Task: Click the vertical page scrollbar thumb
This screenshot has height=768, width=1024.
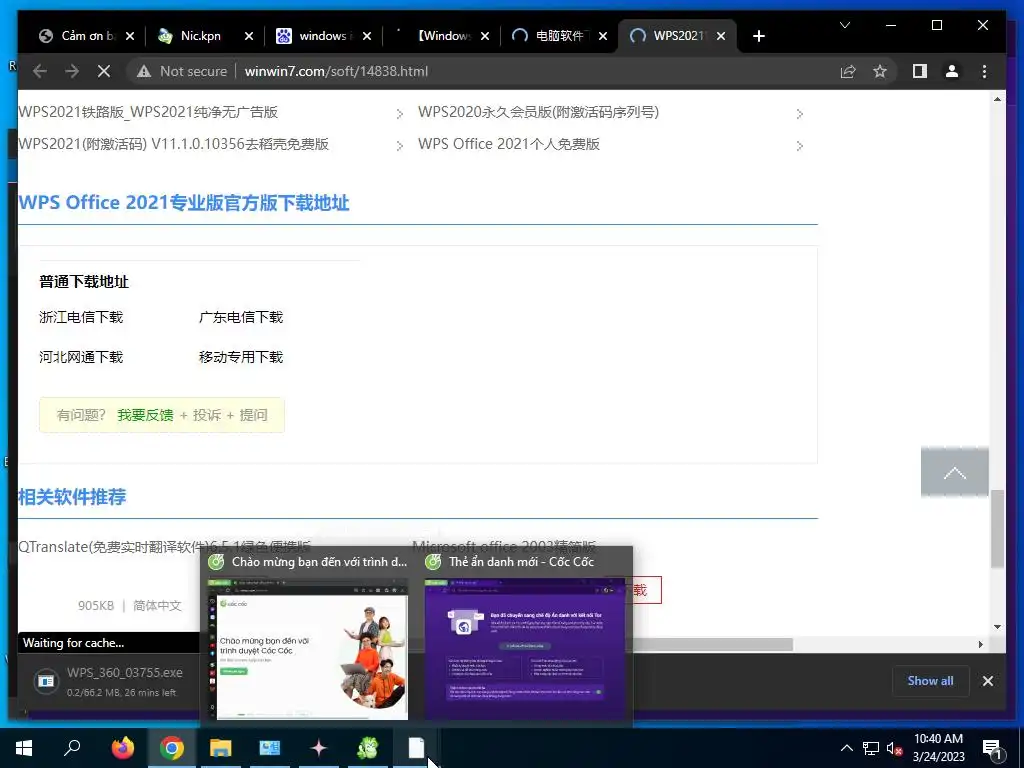Action: (997, 528)
